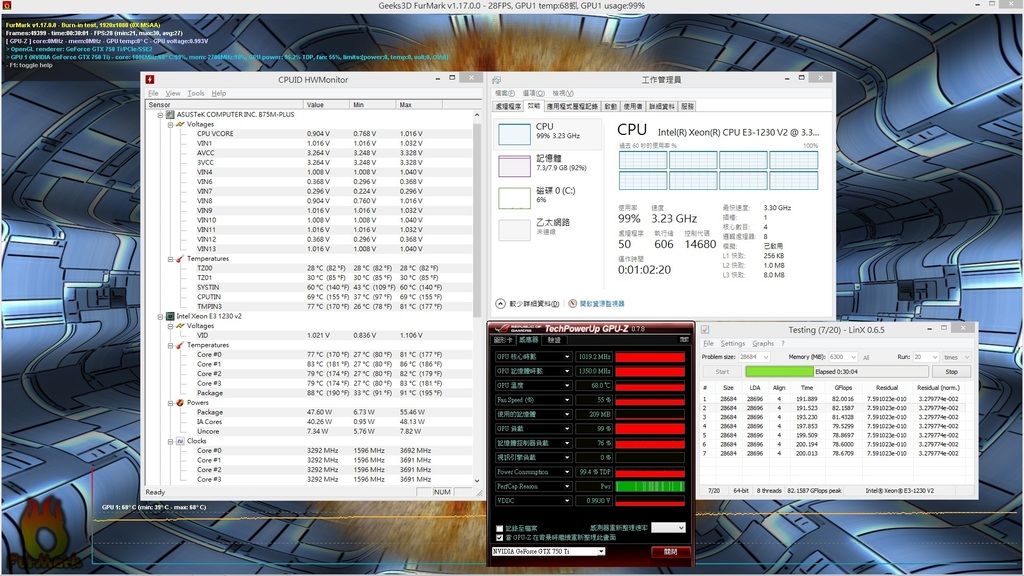Viewport: 1024px width, 576px height.
Task: Open the Graphs menu in LinX
Action: 763,344
